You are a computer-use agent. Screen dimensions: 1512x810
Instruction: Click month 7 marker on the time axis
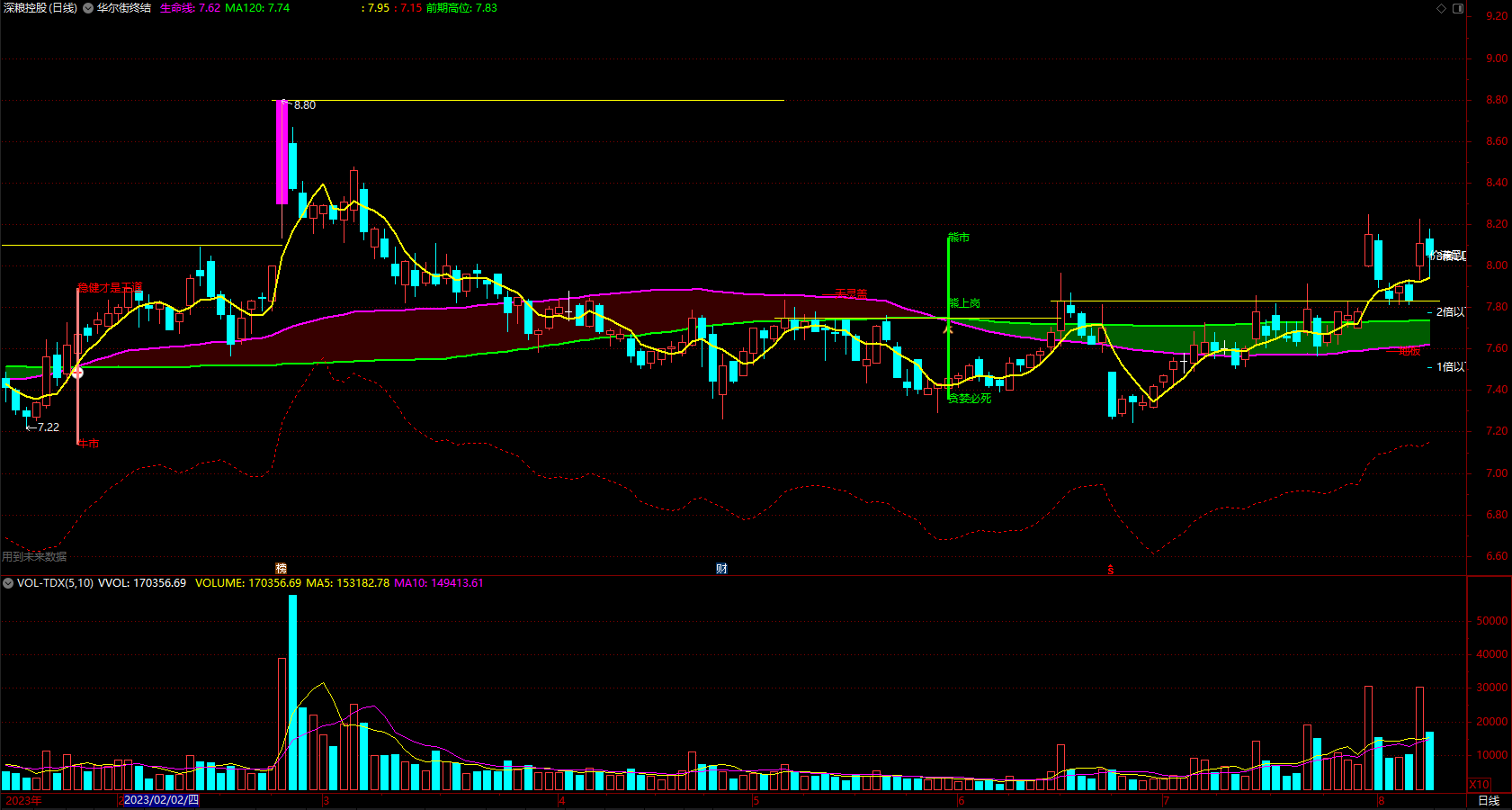coord(1165,800)
